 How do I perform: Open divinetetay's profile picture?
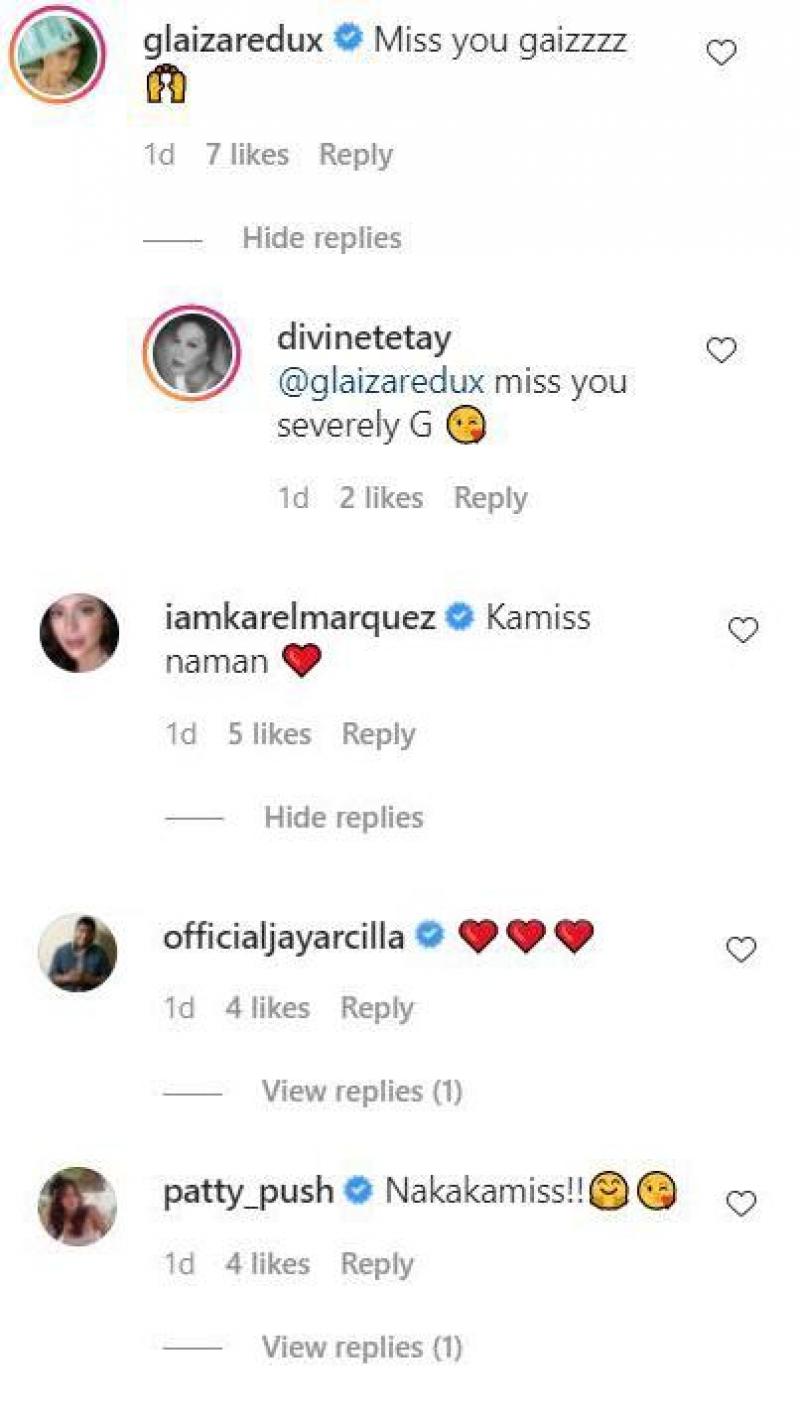(191, 354)
